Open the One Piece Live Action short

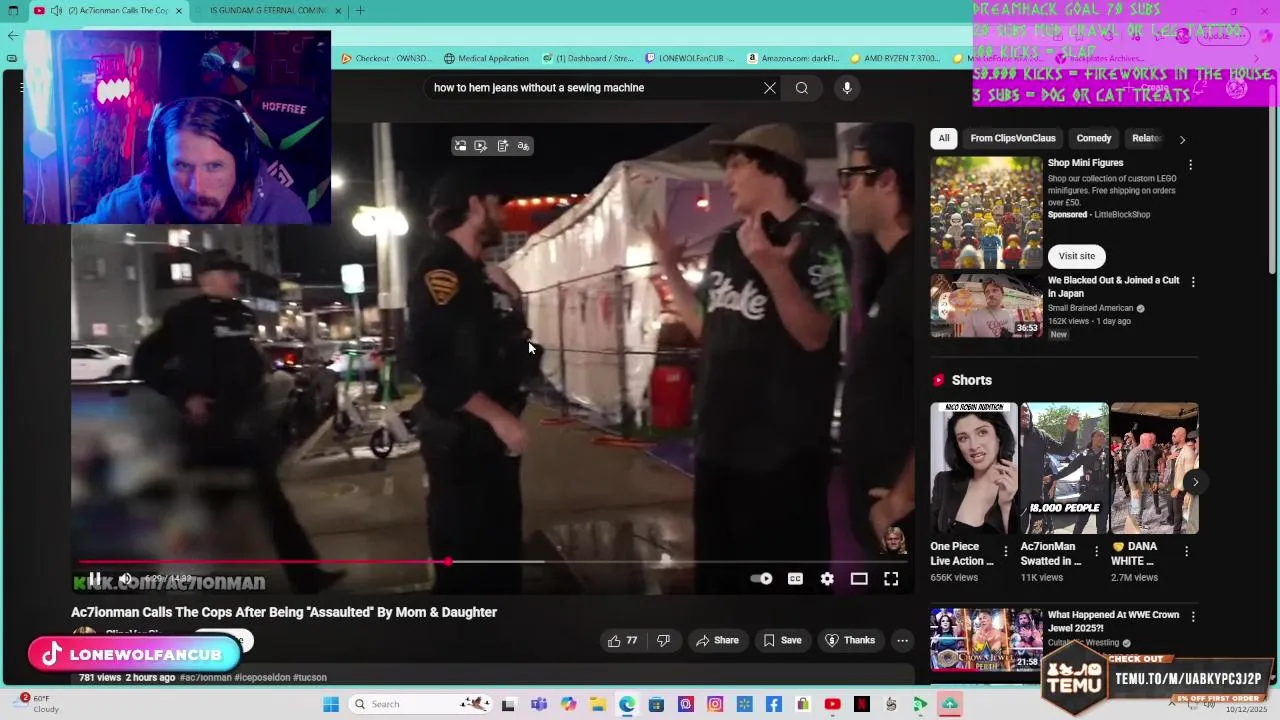(x=974, y=468)
